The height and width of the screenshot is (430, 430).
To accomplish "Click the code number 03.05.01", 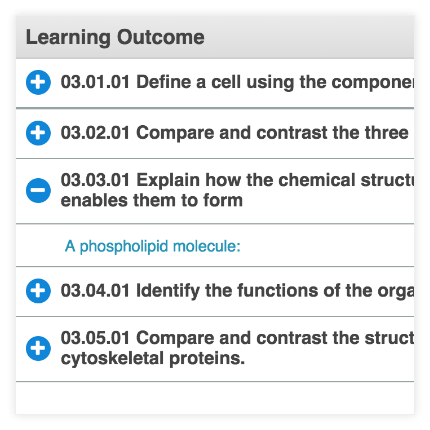I will [95, 338].
